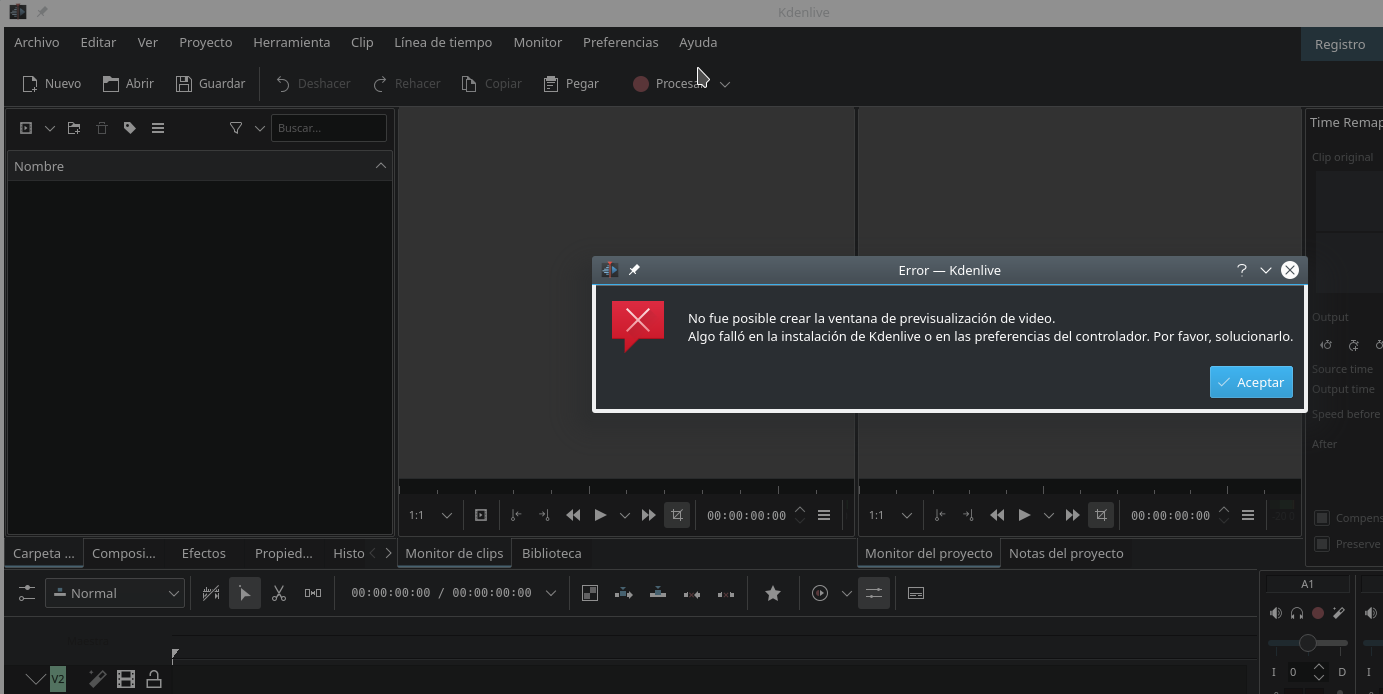Click the bin search field Buscar
The image size is (1383, 694).
point(329,128)
